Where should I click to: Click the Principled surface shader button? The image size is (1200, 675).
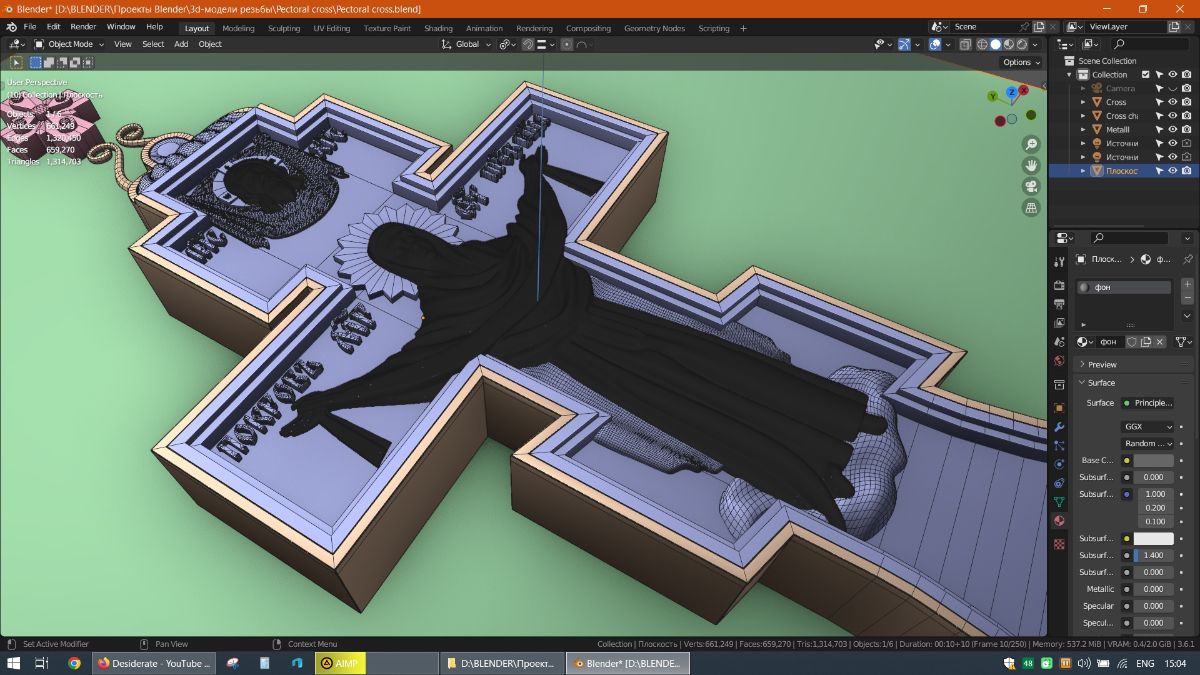pos(1148,403)
